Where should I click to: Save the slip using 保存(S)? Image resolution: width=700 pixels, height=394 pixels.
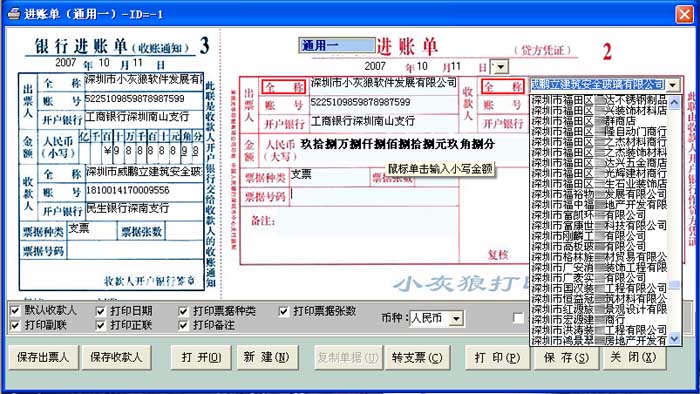point(566,357)
